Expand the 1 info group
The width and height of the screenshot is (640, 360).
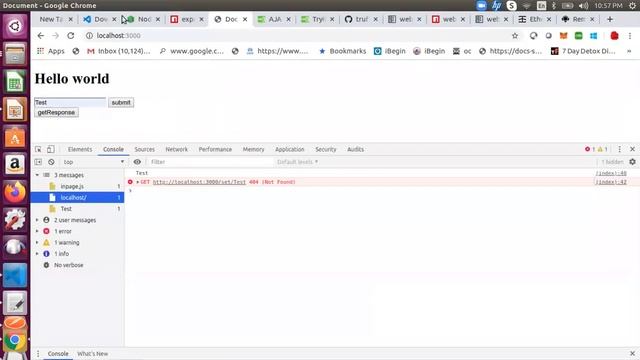click(x=37, y=254)
